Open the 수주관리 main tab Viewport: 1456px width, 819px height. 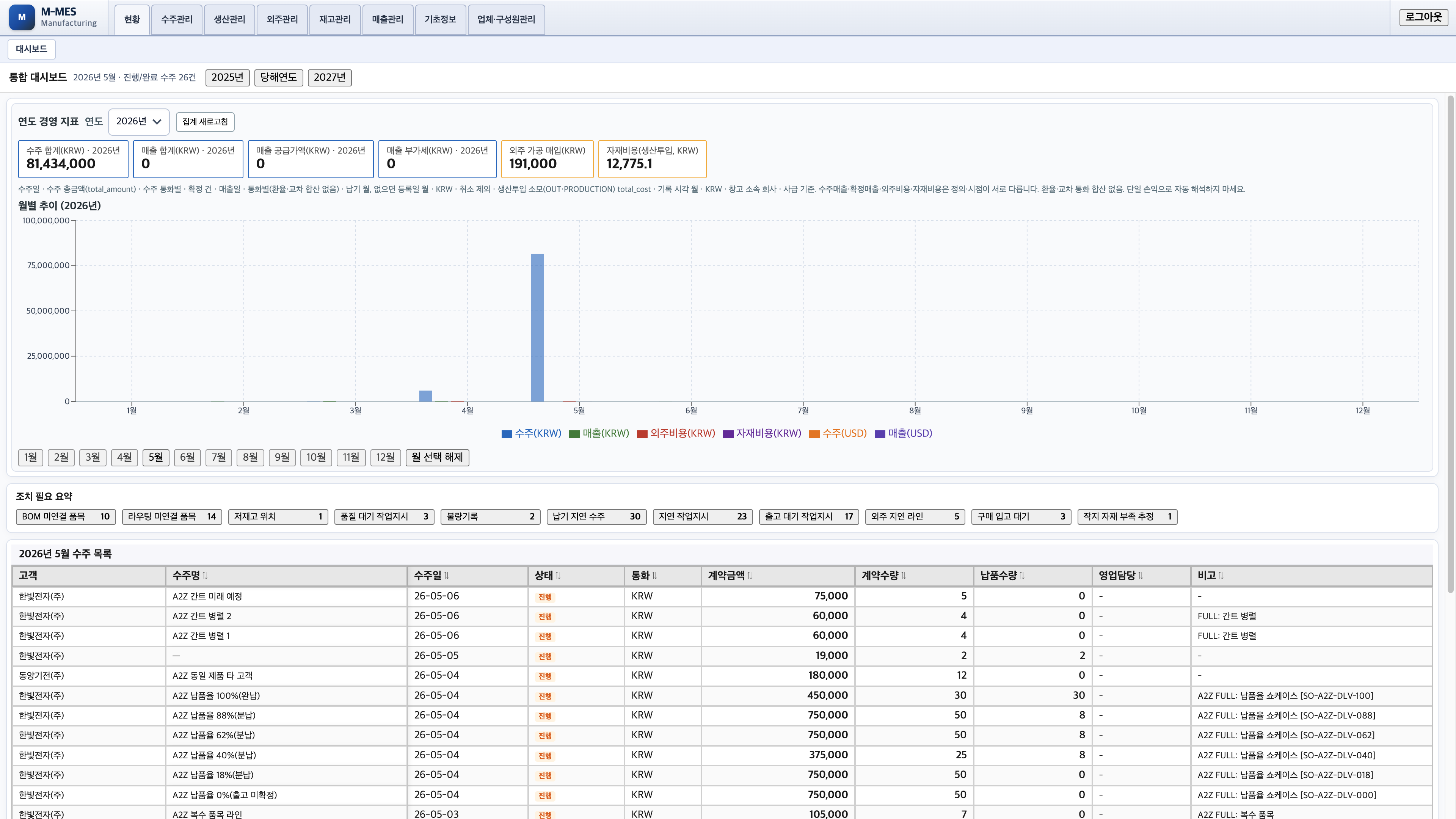[176, 20]
